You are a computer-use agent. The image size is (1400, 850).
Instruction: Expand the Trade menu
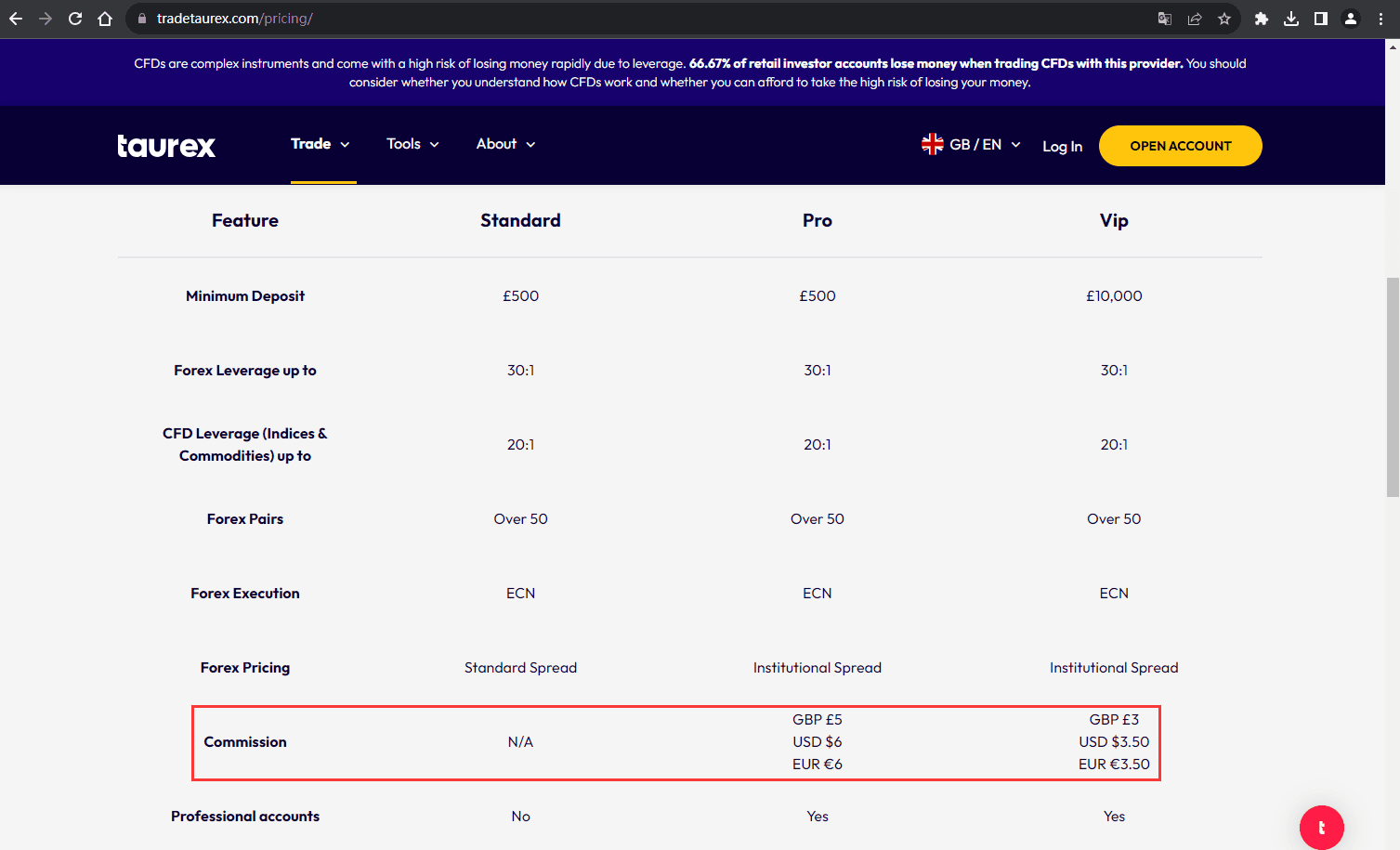(x=321, y=144)
